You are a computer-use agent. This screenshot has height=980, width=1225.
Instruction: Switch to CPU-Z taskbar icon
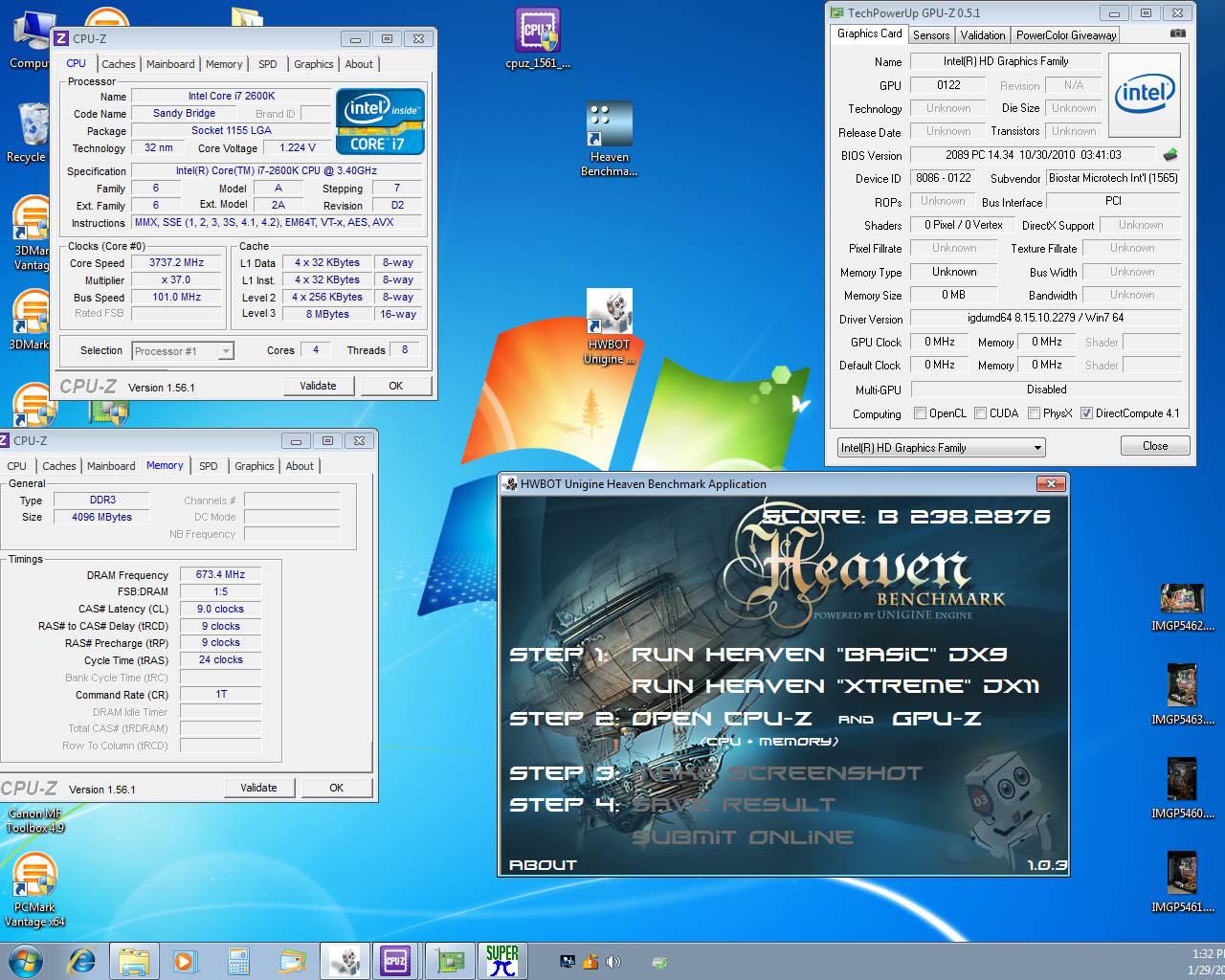tap(394, 961)
